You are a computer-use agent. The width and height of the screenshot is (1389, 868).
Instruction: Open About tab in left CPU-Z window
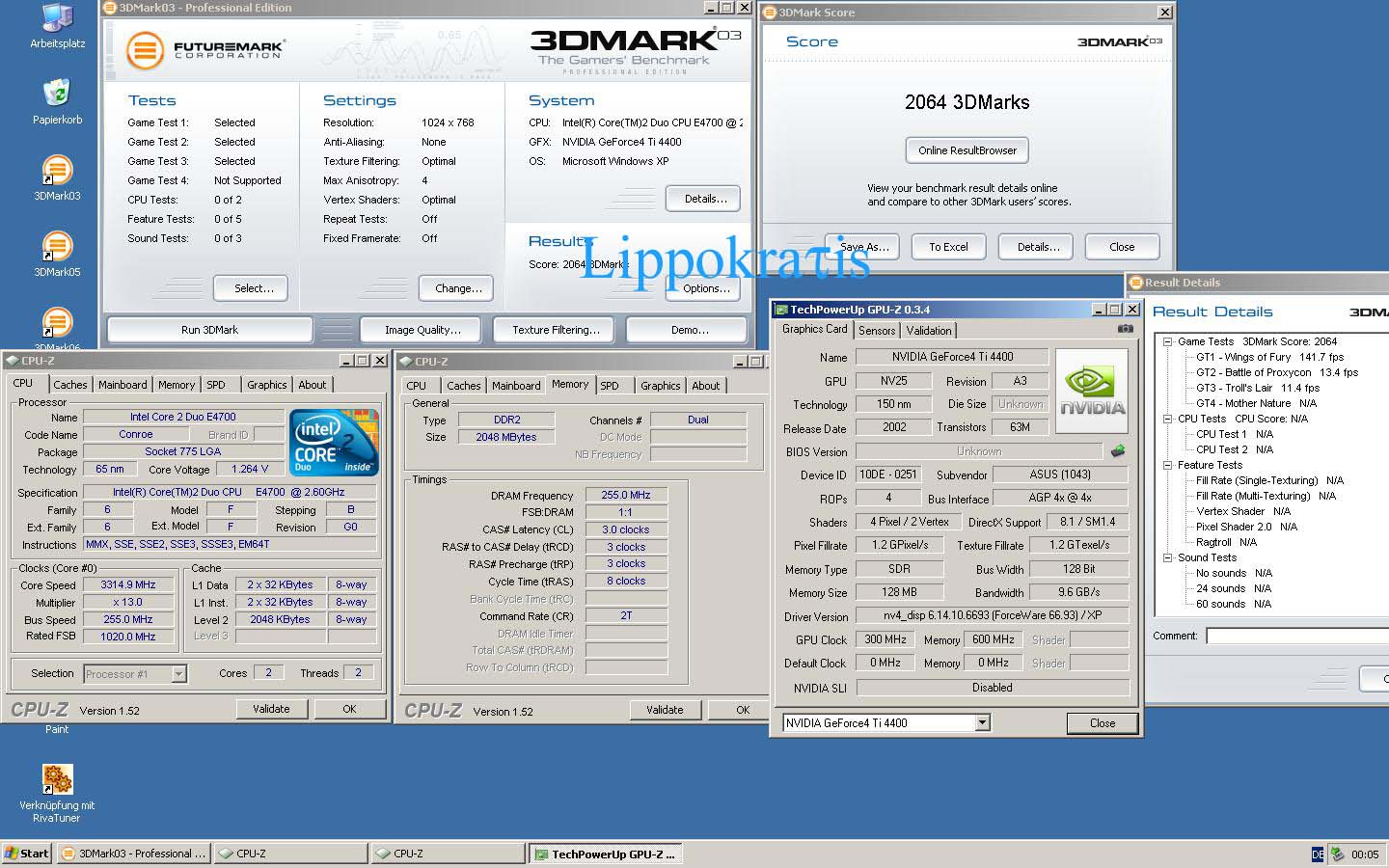(x=312, y=385)
